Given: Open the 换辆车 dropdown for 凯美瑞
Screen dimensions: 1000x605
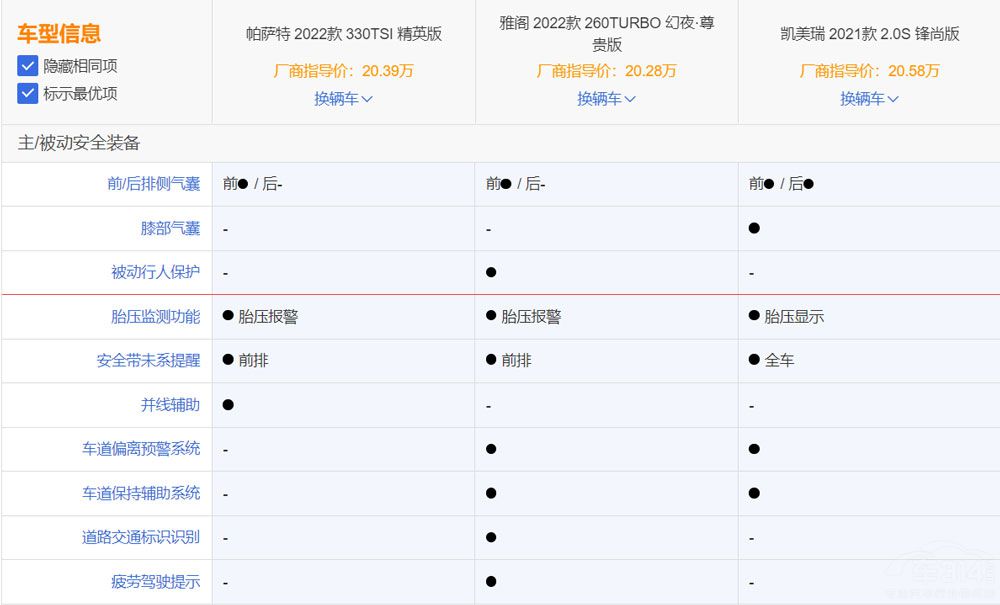Looking at the screenshot, I should pos(869,99).
